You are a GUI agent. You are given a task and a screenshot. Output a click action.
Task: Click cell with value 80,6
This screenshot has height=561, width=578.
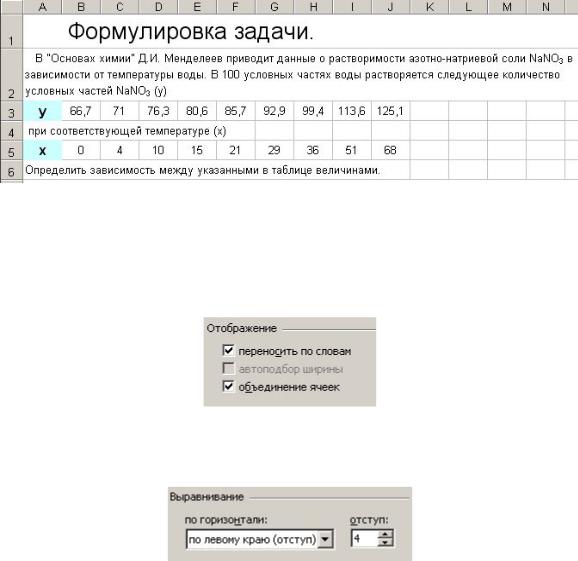point(197,111)
